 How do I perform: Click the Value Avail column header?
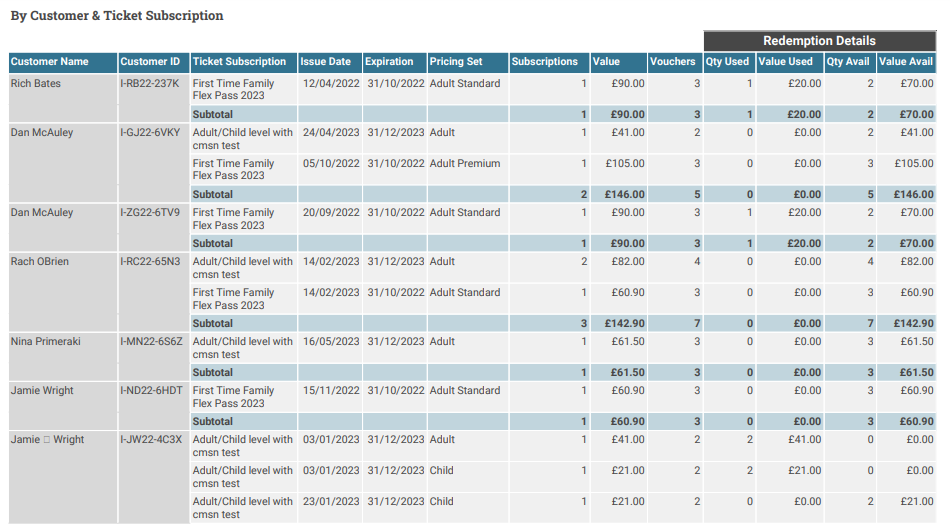point(906,62)
